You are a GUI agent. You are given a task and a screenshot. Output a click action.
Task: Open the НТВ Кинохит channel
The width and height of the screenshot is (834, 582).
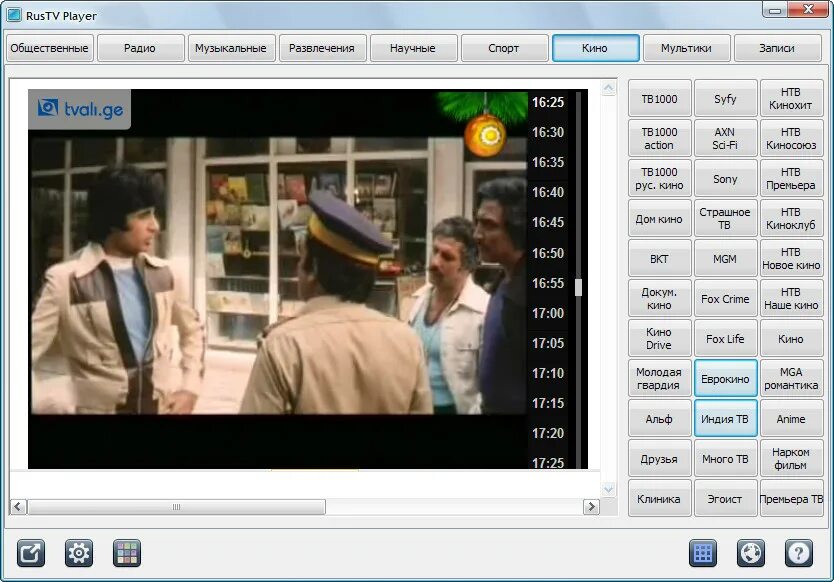click(791, 98)
